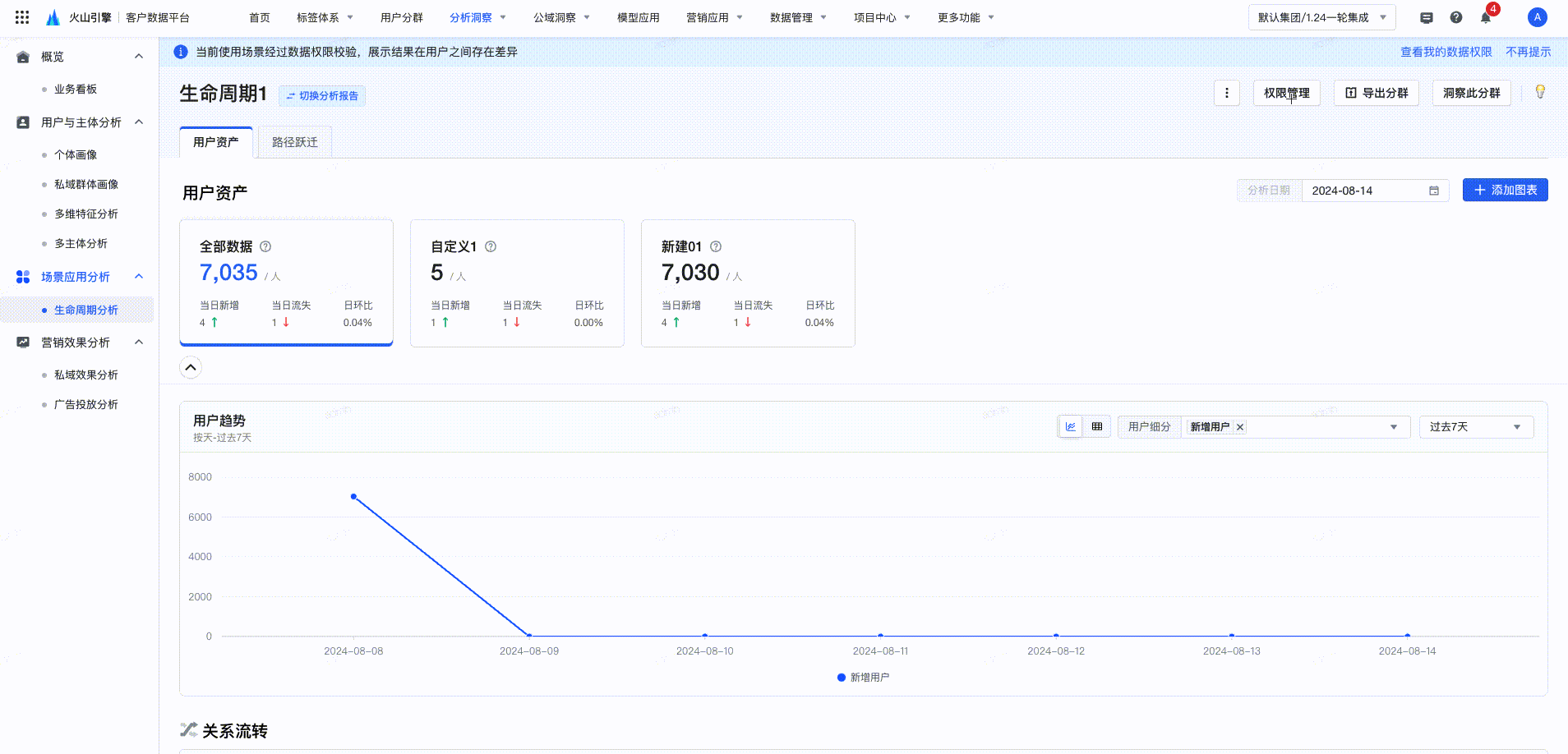Open the app launcher grid icon

22,17
